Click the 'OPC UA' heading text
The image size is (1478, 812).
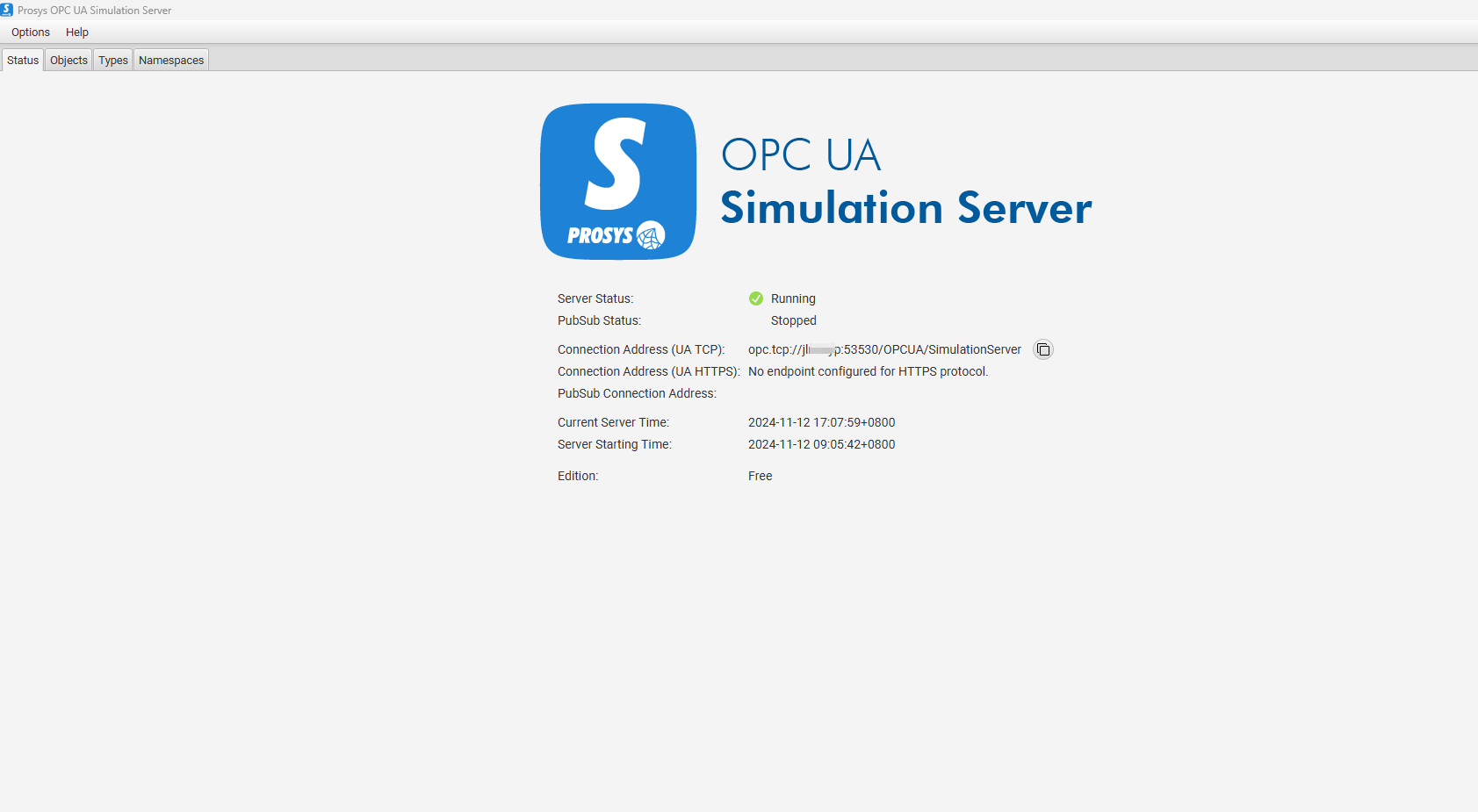[x=801, y=155]
